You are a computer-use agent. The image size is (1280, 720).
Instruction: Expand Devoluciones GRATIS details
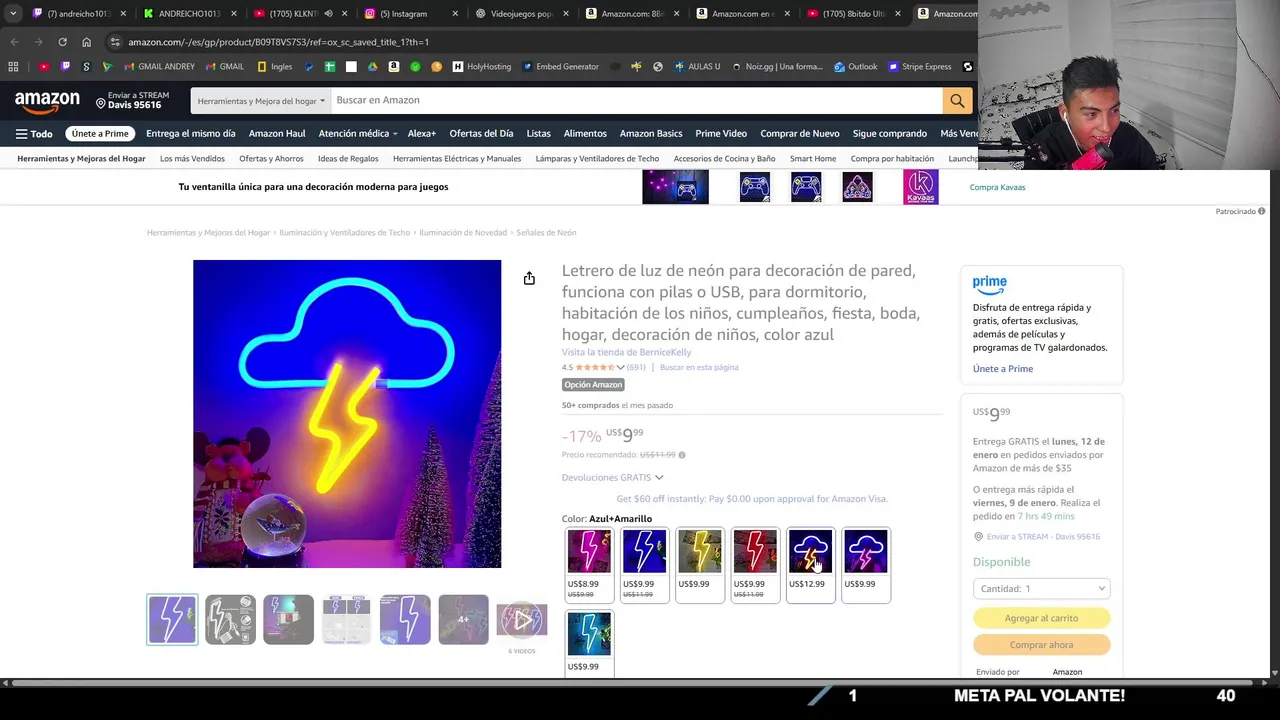(612, 477)
